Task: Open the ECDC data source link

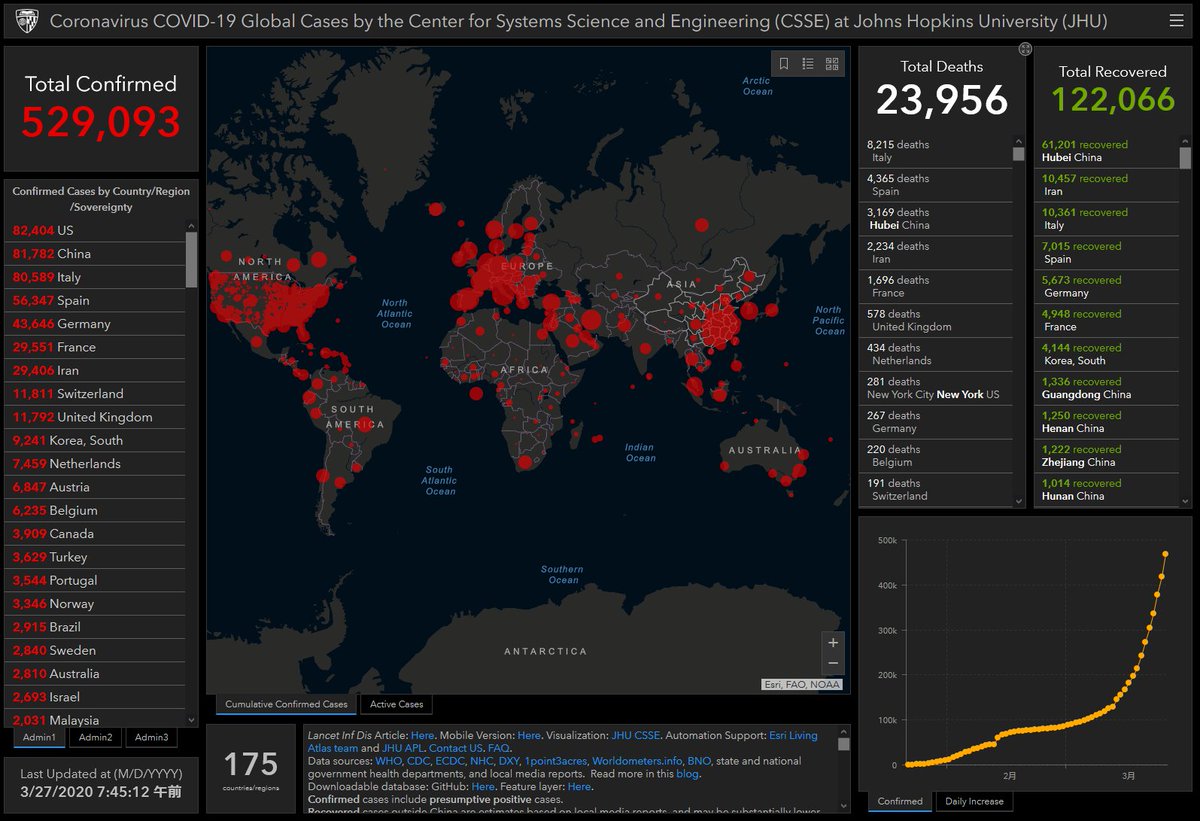Action: point(451,761)
